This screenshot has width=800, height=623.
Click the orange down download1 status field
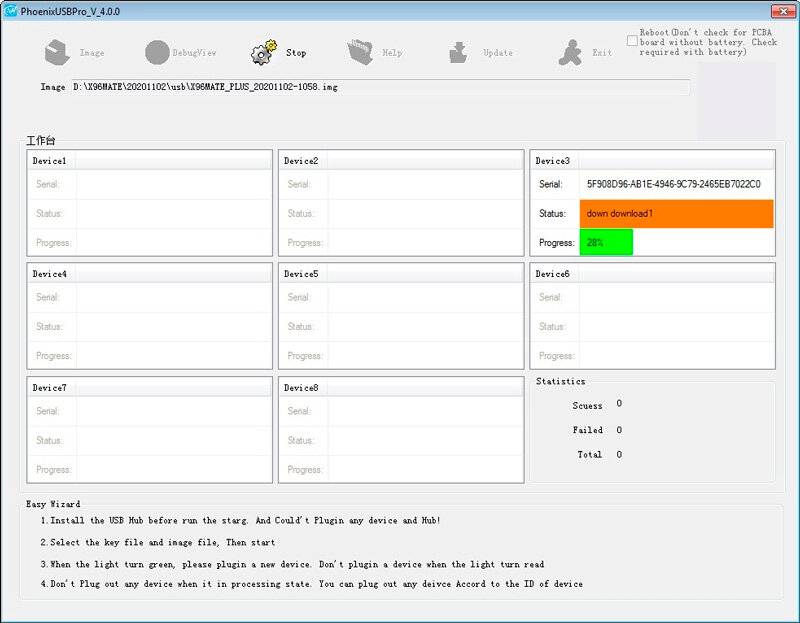pos(676,214)
